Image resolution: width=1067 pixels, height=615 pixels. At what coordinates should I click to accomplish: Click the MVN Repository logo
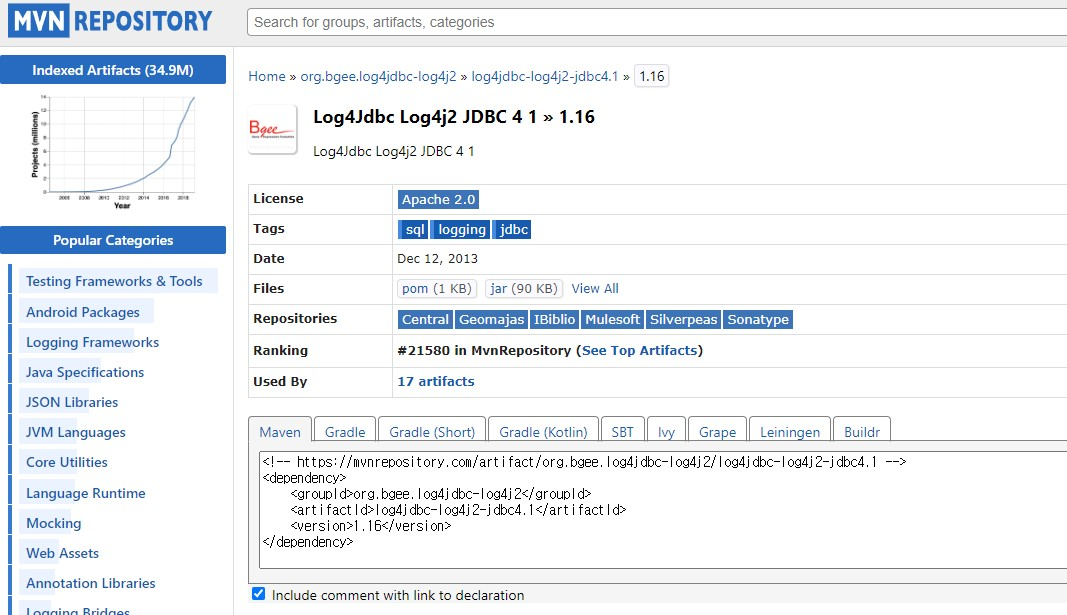click(110, 20)
